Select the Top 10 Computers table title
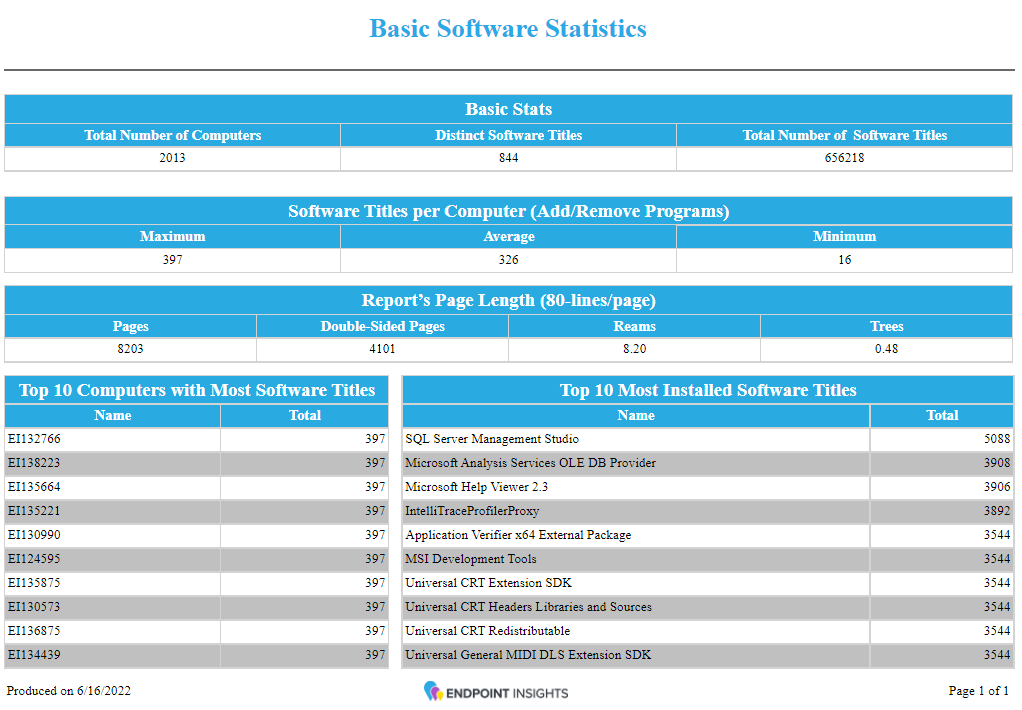This screenshot has width=1022, height=710. point(196,390)
